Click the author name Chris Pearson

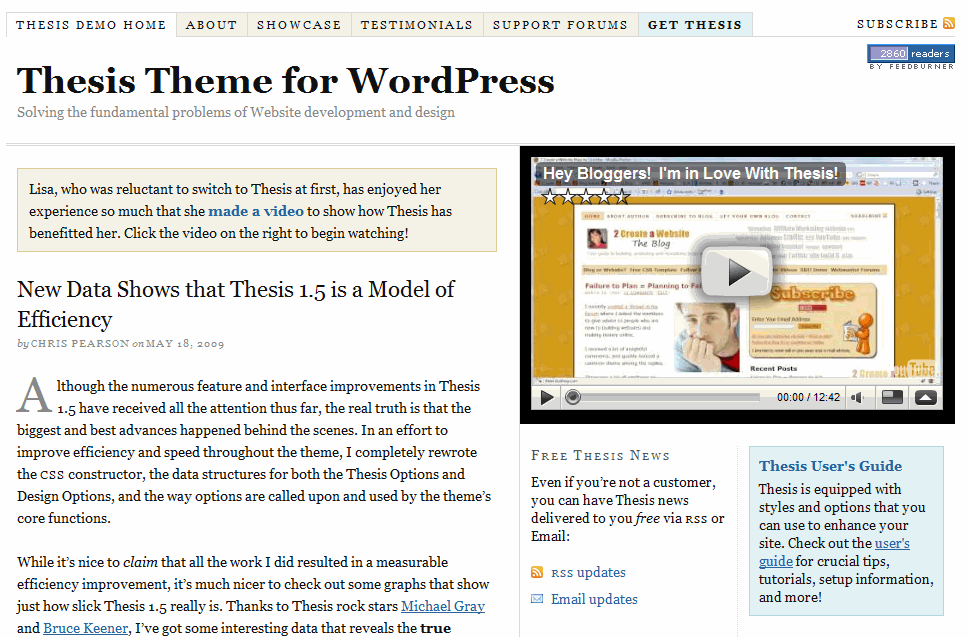click(x=80, y=344)
